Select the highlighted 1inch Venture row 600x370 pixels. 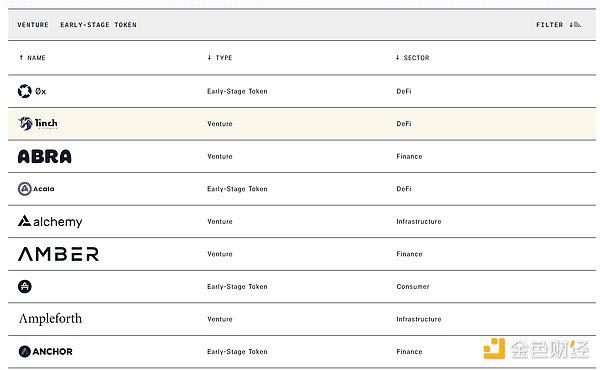tap(302, 124)
